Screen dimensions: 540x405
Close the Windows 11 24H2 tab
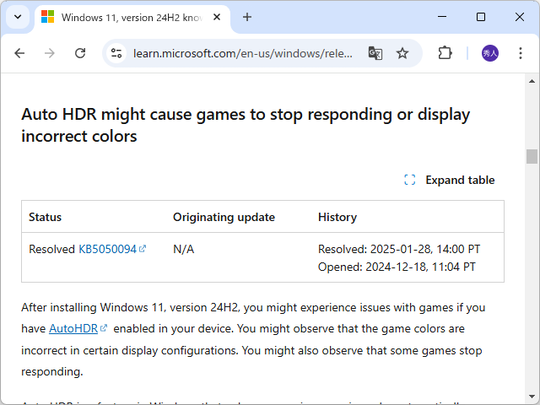coord(217,17)
